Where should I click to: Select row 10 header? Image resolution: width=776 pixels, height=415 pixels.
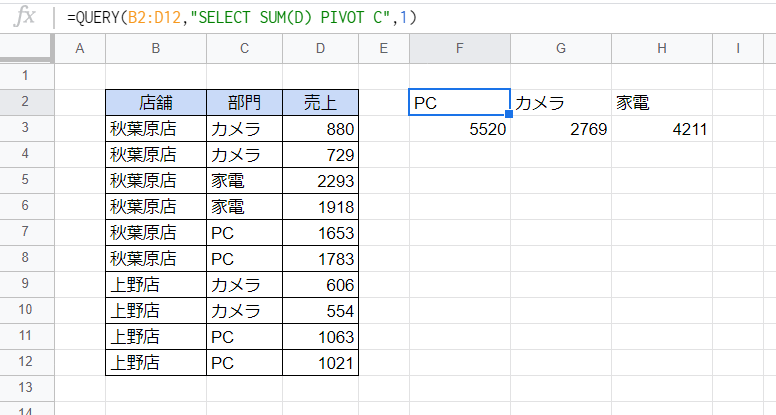pyautogui.click(x=25, y=310)
